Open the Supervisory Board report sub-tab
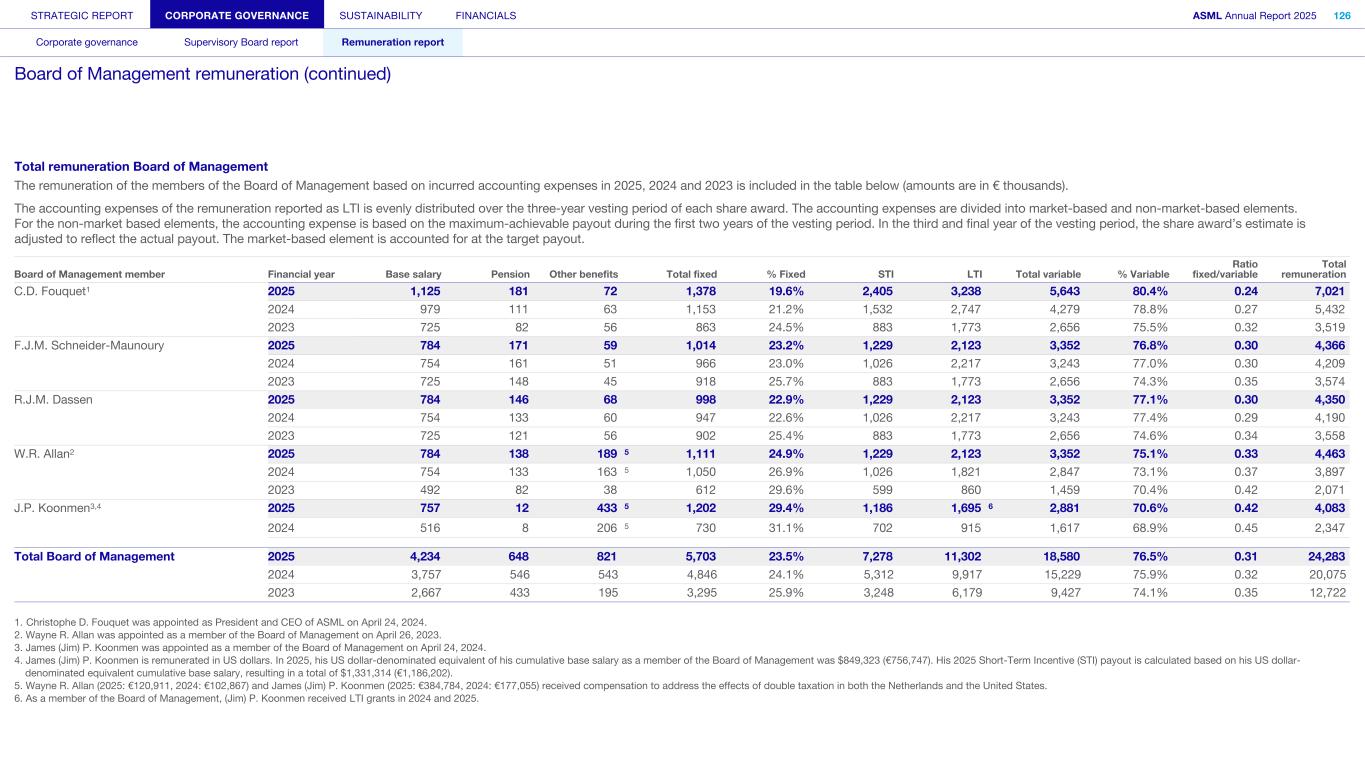Image resolution: width=1365 pixels, height=769 pixels. pos(241,42)
